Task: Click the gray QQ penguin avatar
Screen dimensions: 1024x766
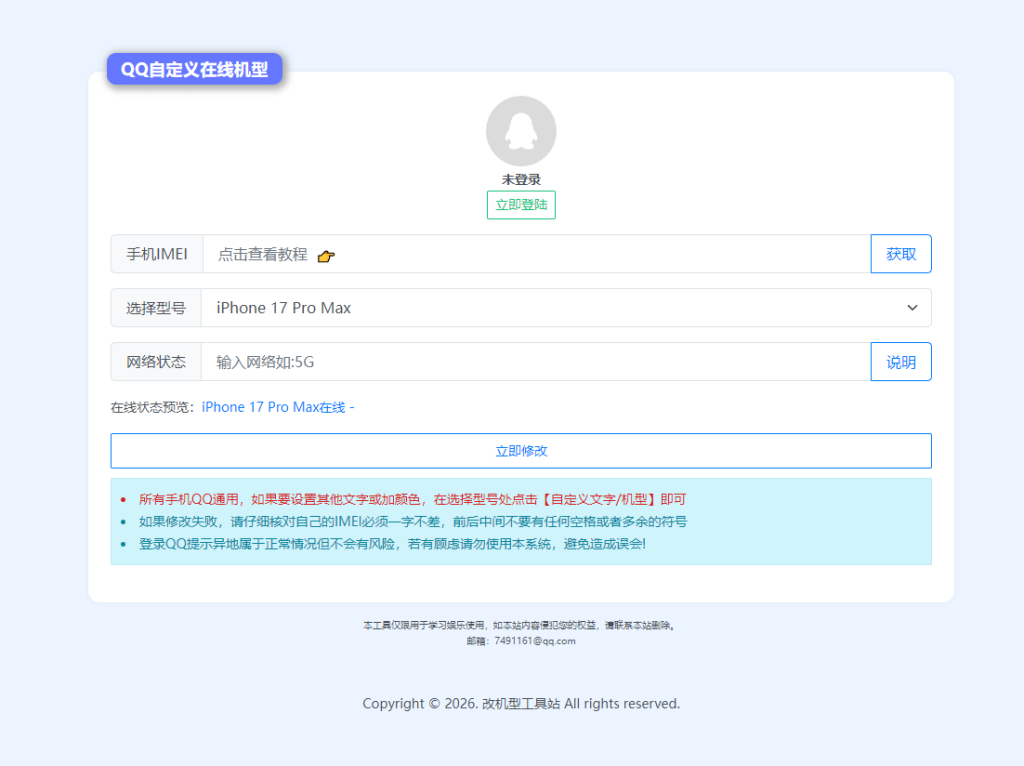Action: pyautogui.click(x=520, y=131)
